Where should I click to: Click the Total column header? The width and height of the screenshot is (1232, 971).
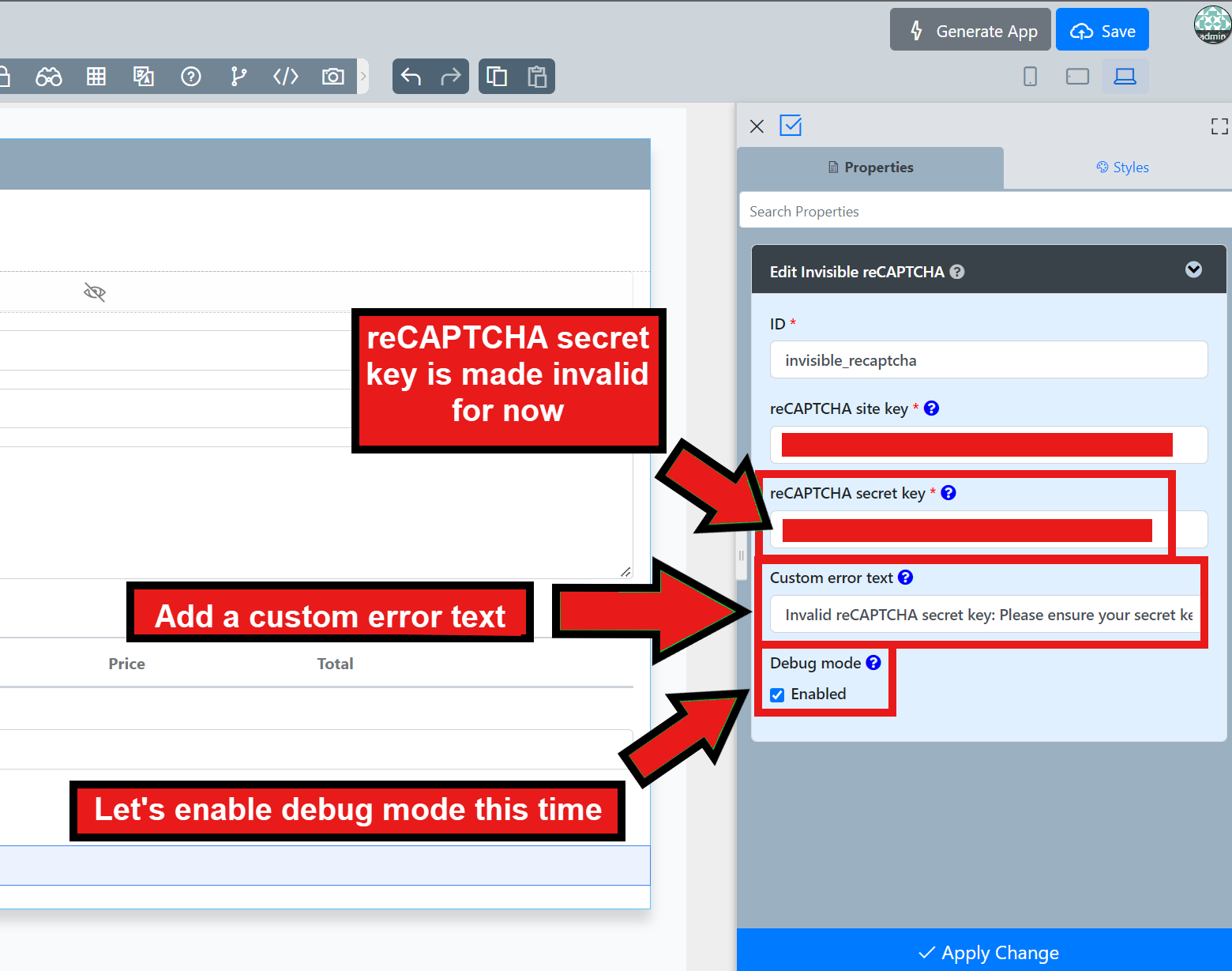click(x=336, y=664)
